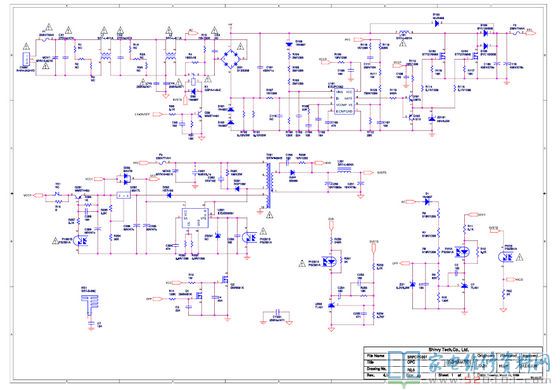Select the zener diode below the PFC MOSFETs
This screenshot has height=391, width=560.
point(432,119)
